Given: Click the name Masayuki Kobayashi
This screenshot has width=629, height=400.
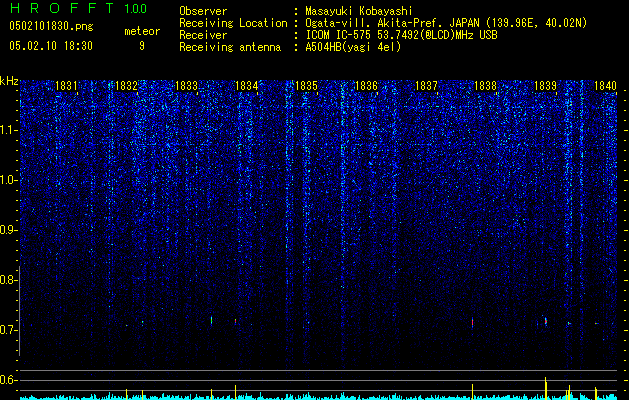Looking at the screenshot, I should click(359, 11).
